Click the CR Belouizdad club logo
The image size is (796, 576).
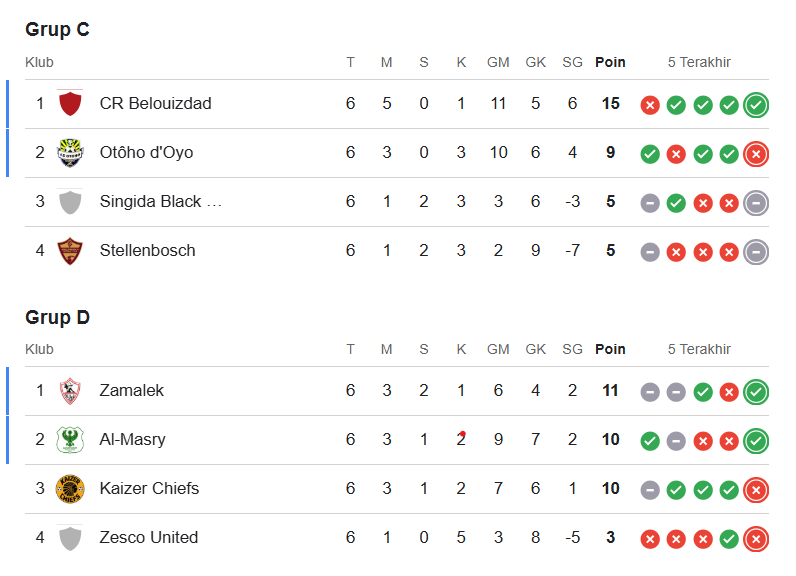[70, 103]
